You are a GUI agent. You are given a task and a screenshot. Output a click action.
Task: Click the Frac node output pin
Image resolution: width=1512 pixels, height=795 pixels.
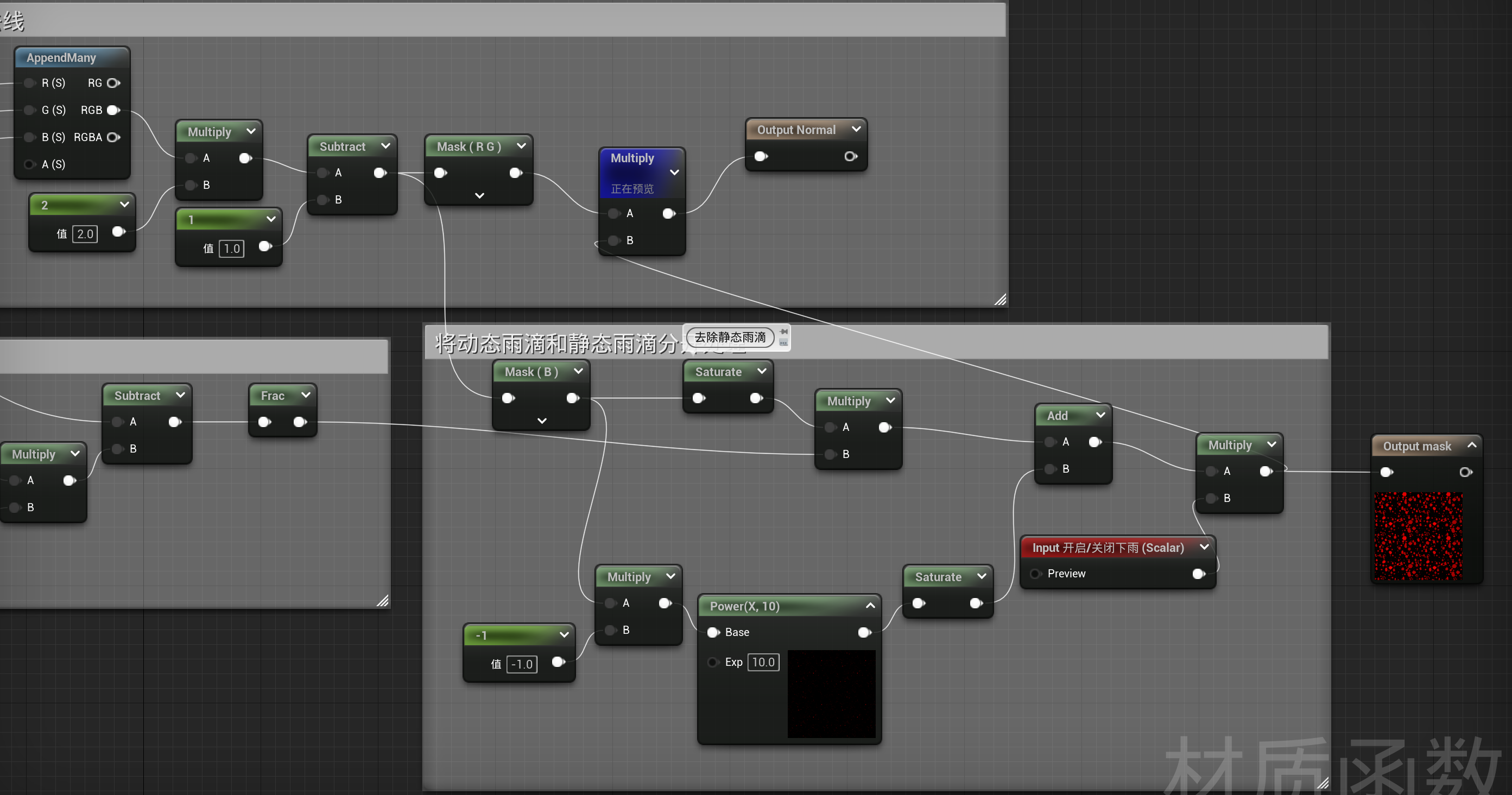(x=300, y=422)
